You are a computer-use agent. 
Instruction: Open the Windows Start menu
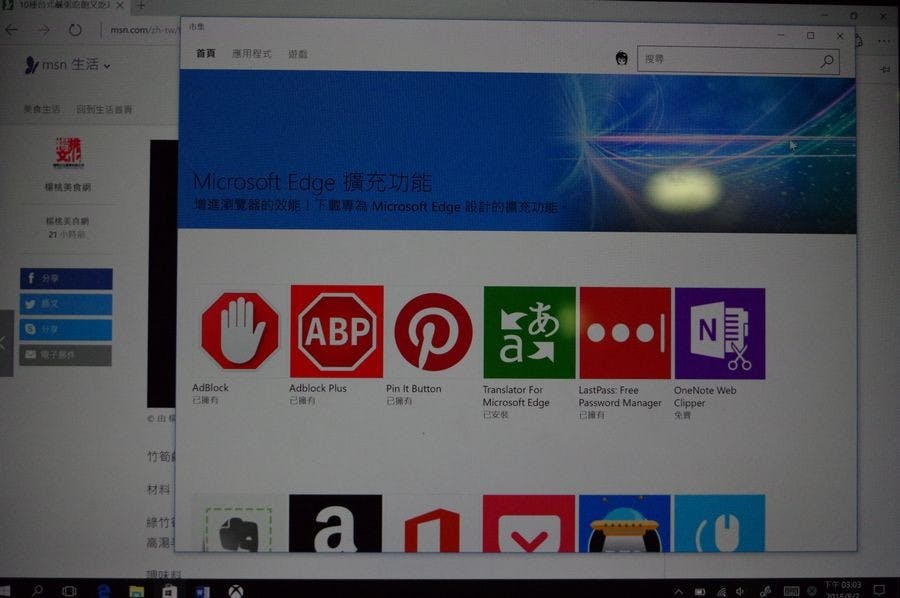point(5,591)
